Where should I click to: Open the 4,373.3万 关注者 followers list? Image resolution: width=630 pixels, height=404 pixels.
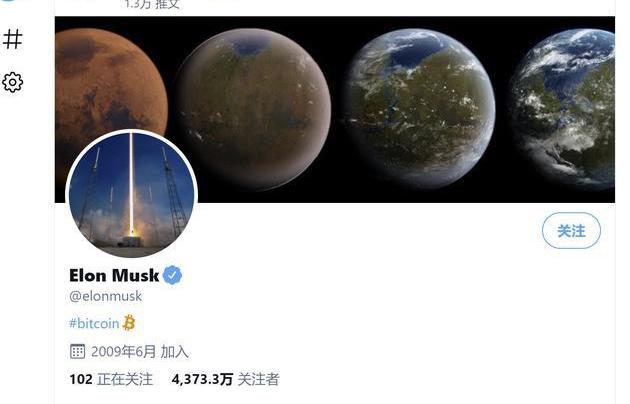pos(225,379)
